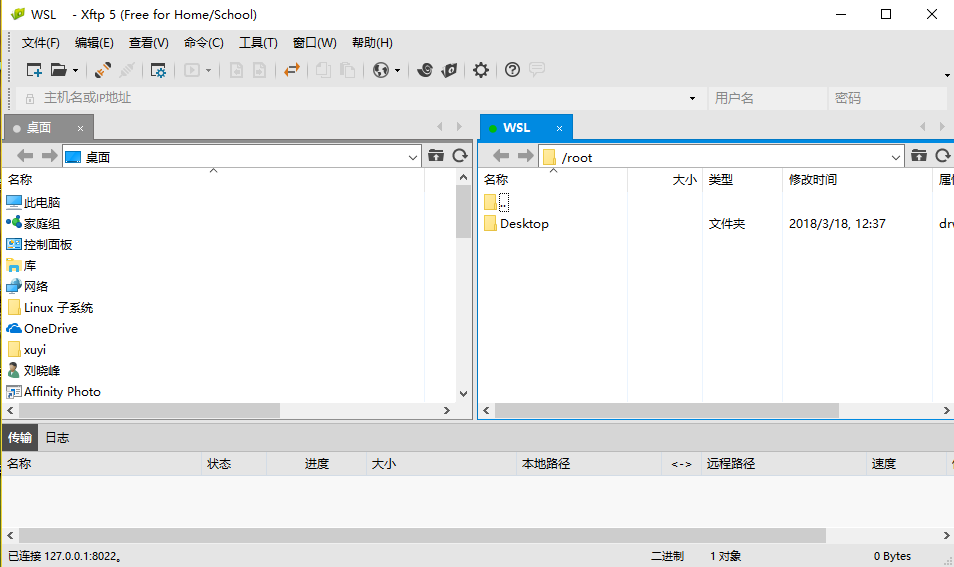Image resolution: width=954 pixels, height=567 pixels.
Task: Select OneDrive in the local file list
Action: tap(50, 329)
